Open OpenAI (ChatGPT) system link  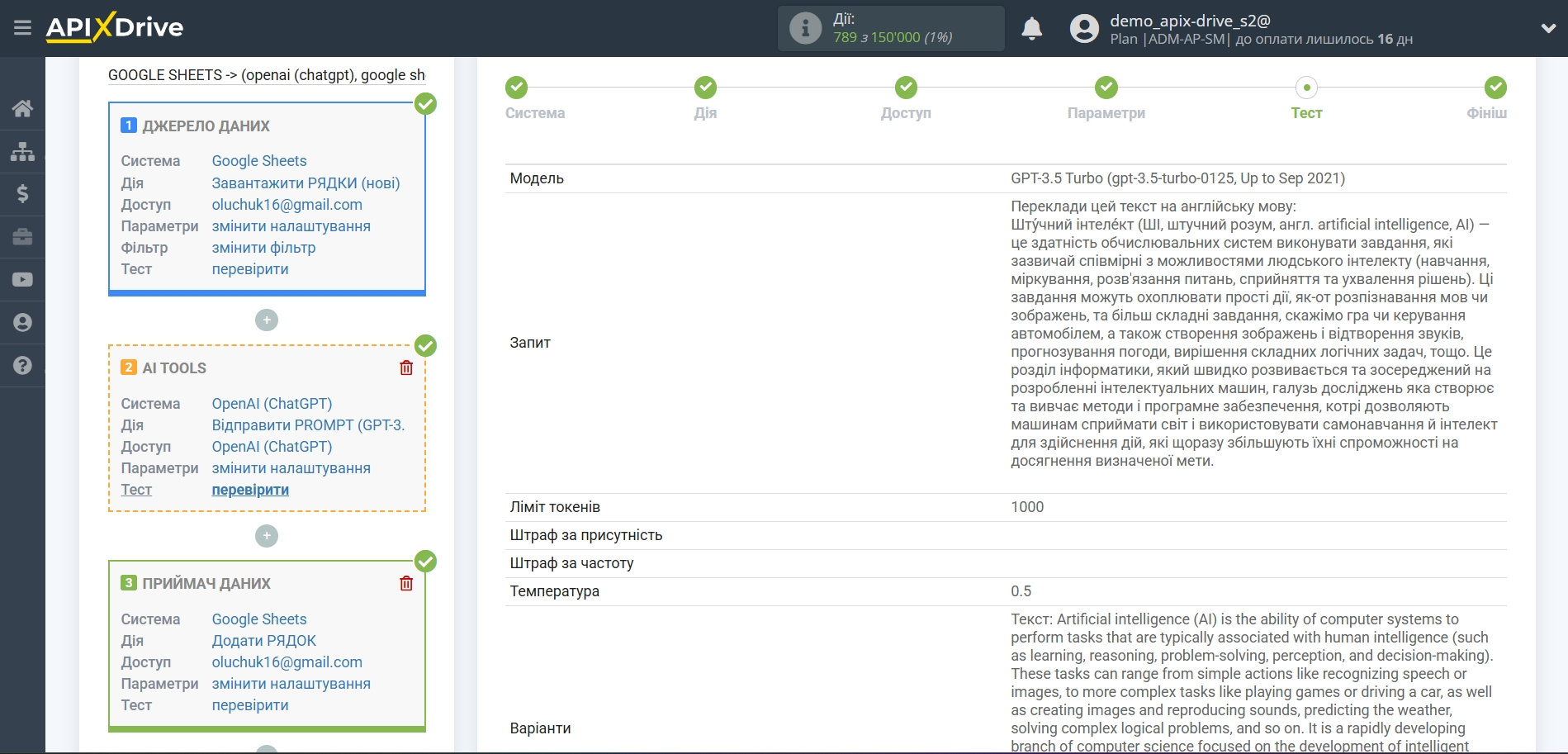tap(272, 404)
